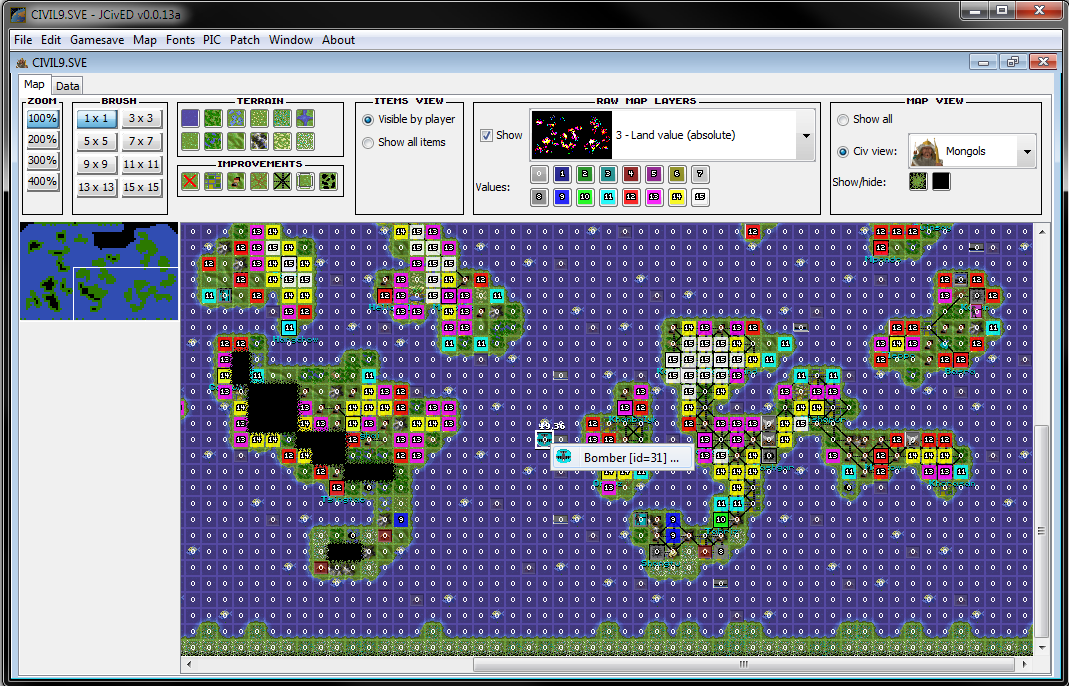
Task: Choose the 7 x 7 brush size
Action: pyautogui.click(x=141, y=141)
